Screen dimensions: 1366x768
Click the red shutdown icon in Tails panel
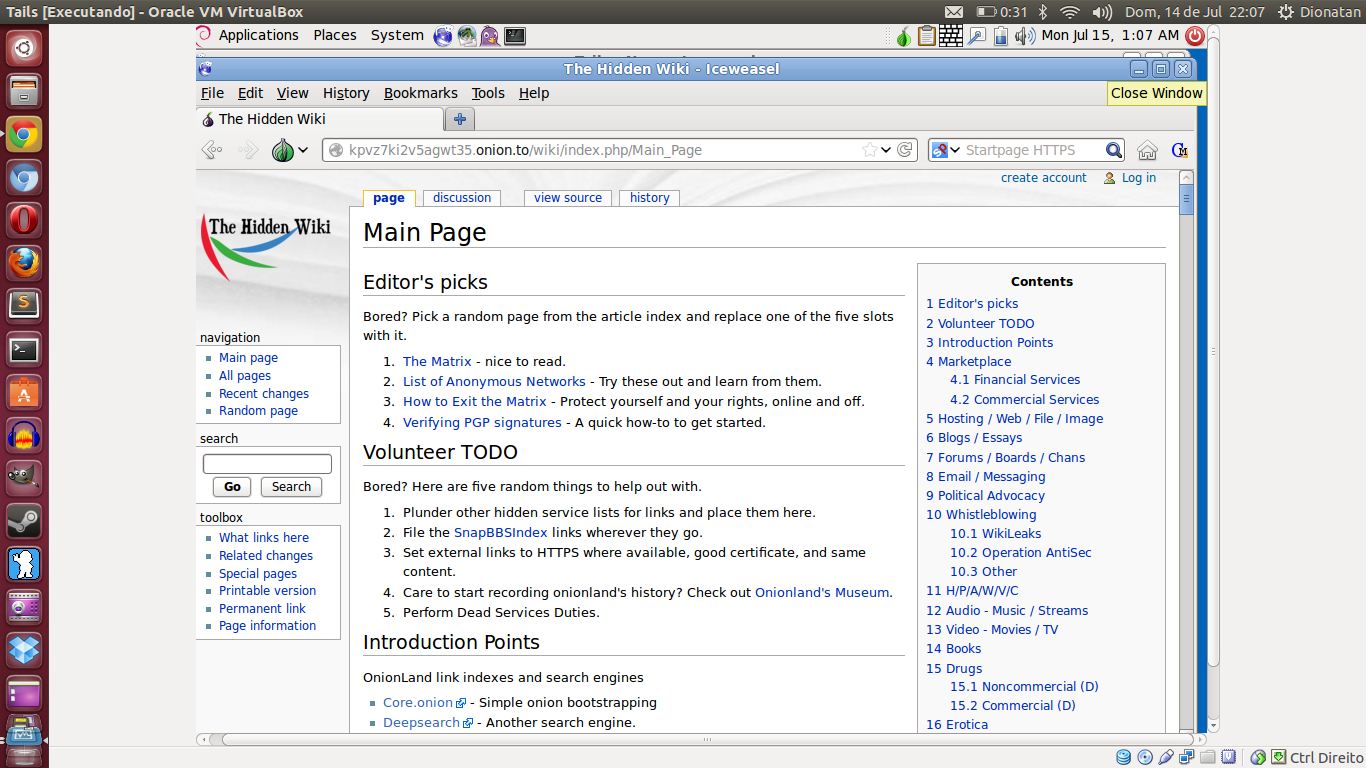pyautogui.click(x=1194, y=36)
